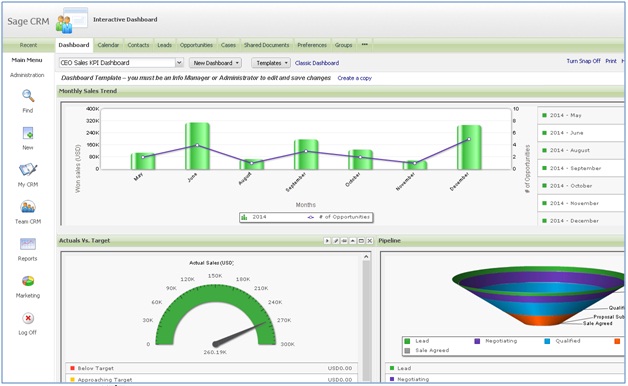
Task: Click Turn Snap Off link
Action: pos(583,61)
